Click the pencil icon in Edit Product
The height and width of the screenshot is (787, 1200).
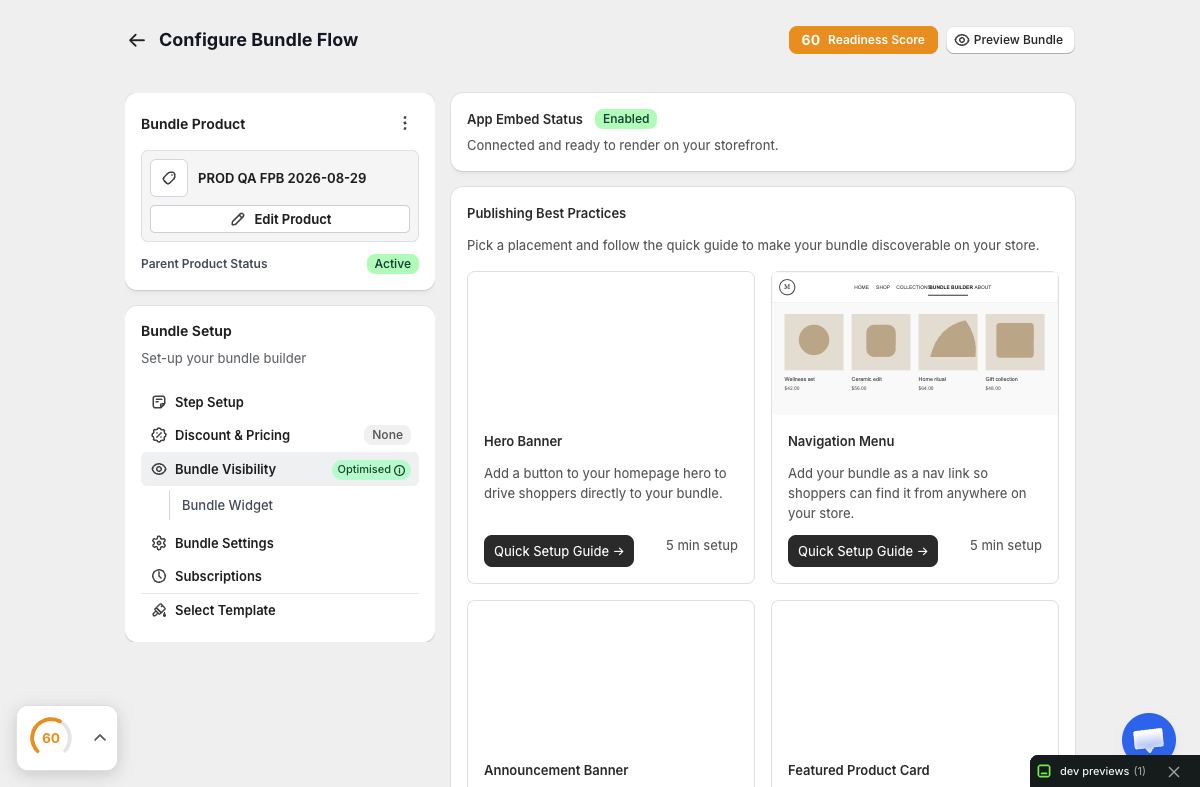point(238,219)
